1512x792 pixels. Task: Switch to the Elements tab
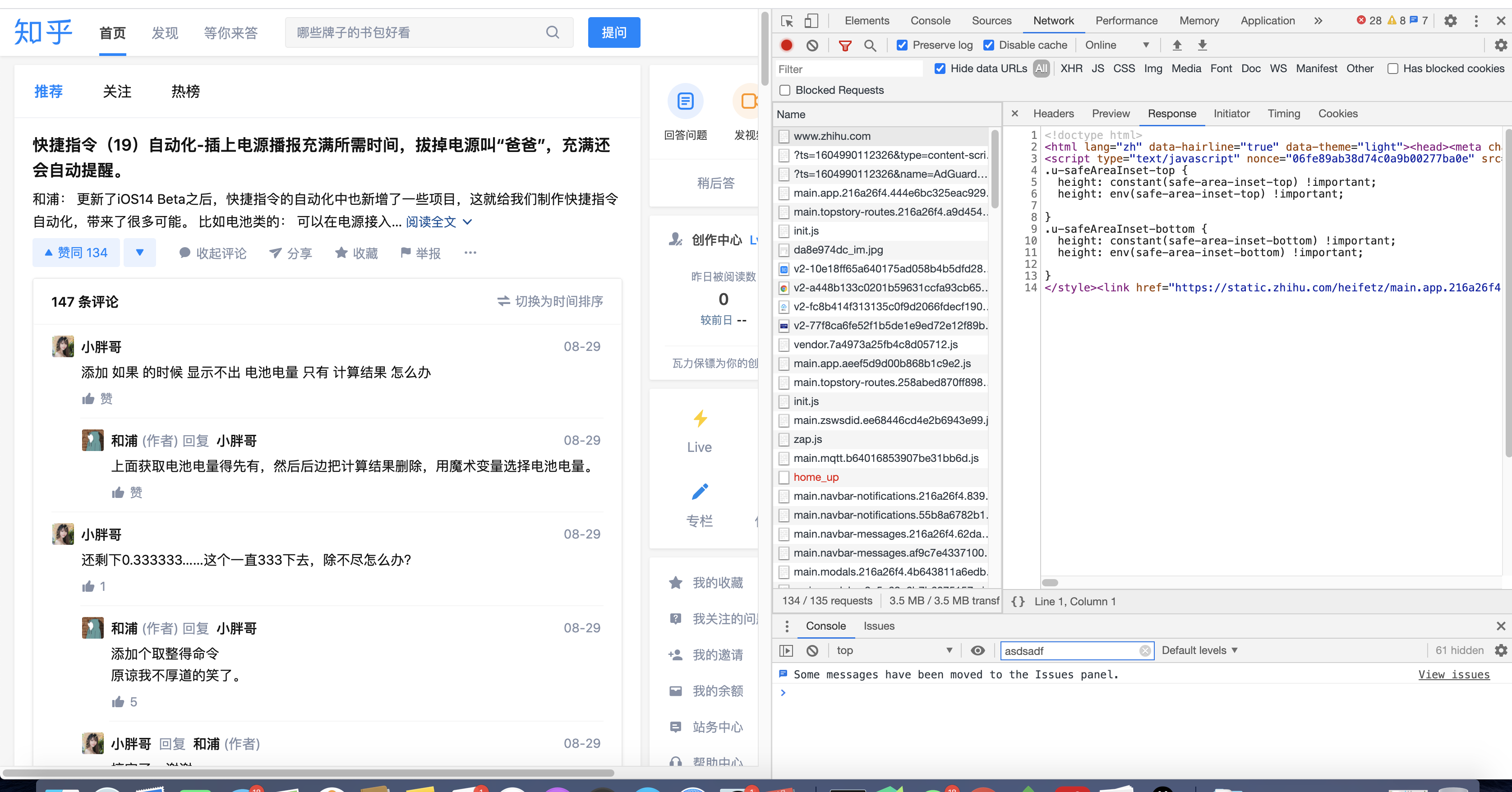867,21
